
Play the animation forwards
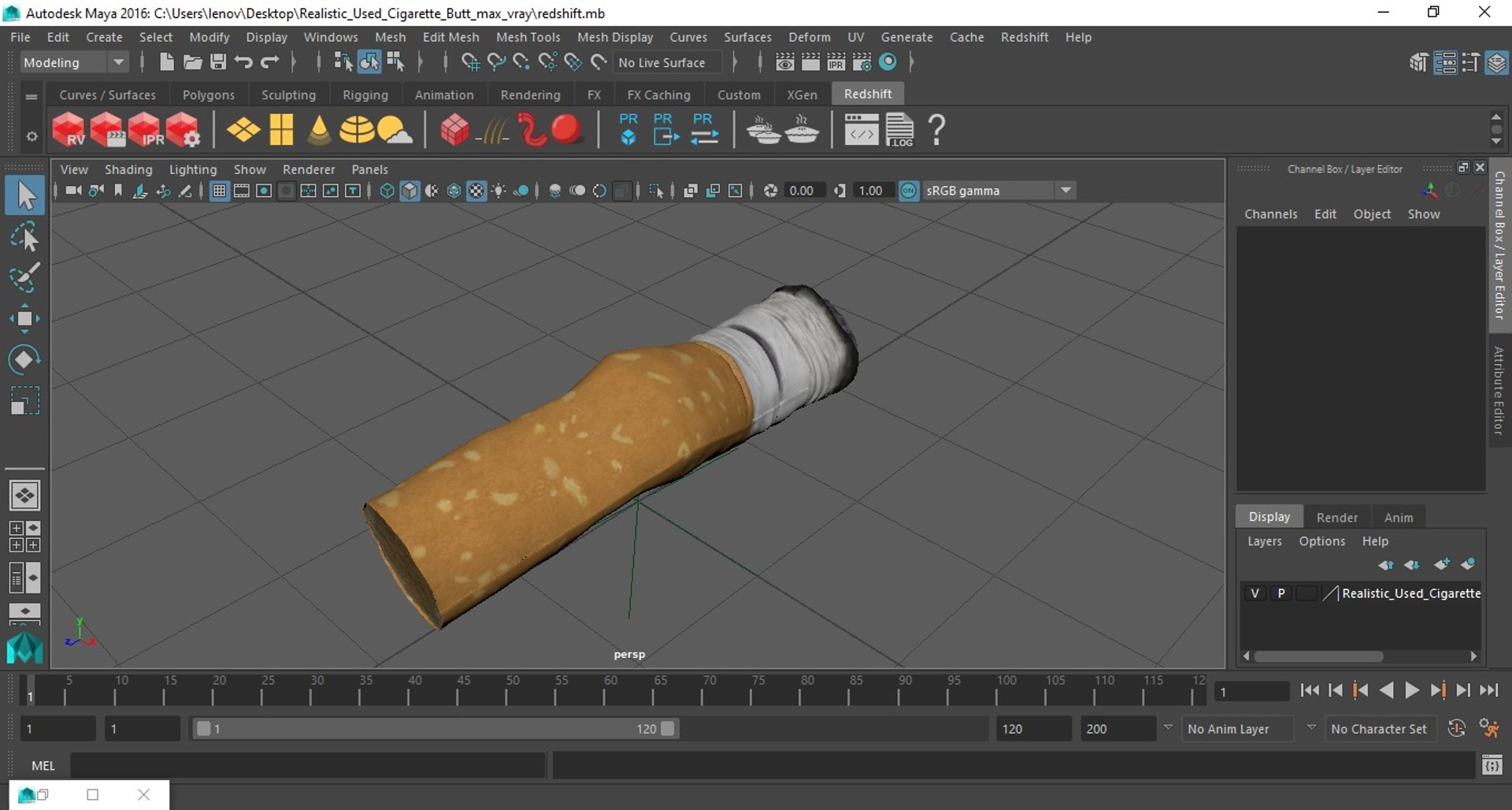click(x=1411, y=690)
